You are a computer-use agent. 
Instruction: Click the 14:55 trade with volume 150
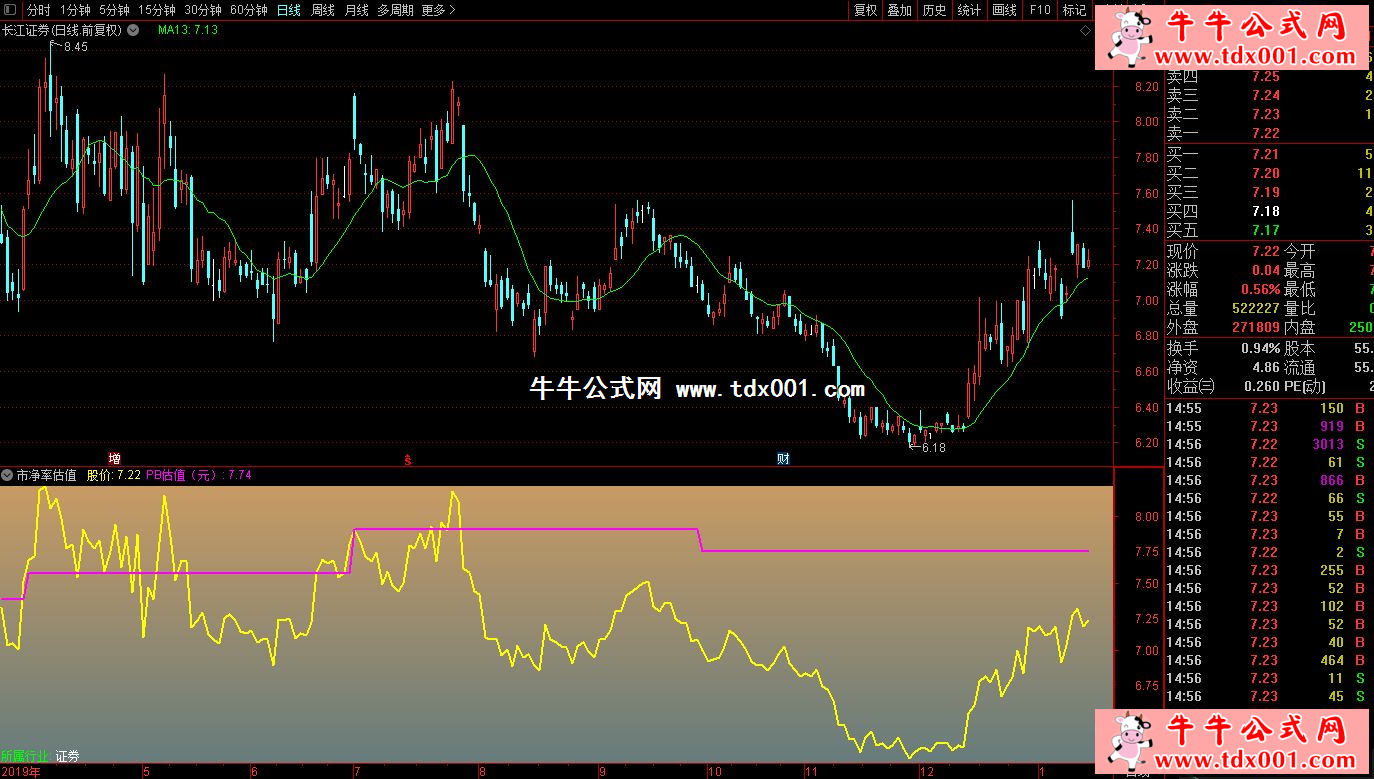[1269, 408]
